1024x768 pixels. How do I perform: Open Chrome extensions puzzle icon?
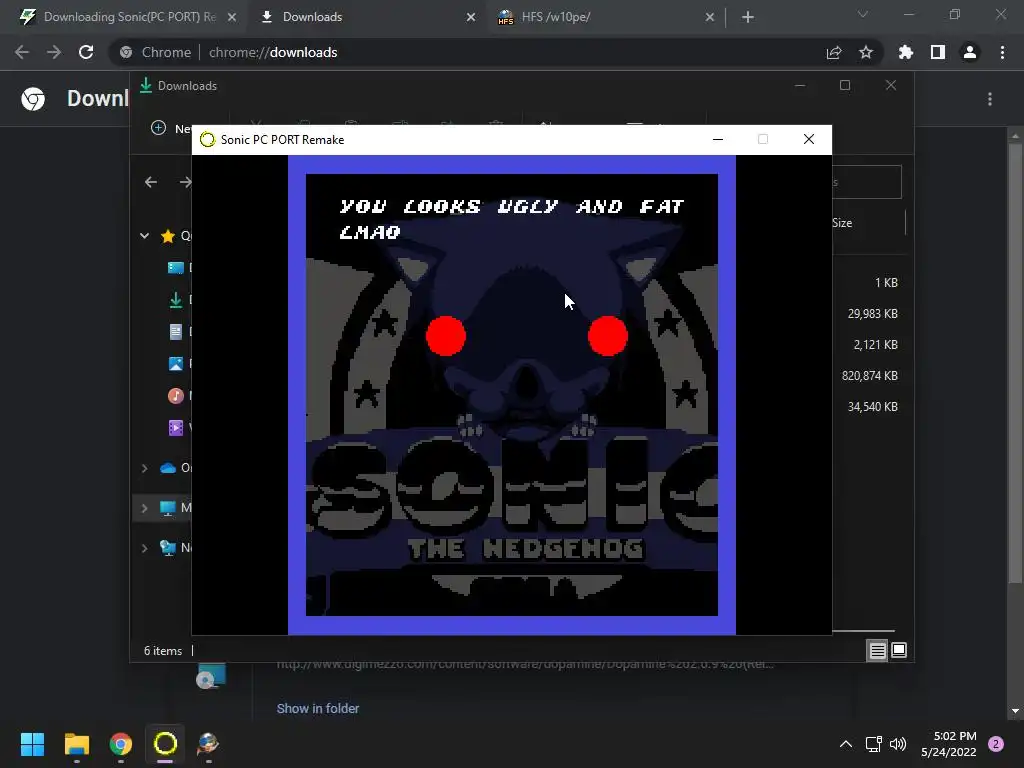tap(905, 52)
